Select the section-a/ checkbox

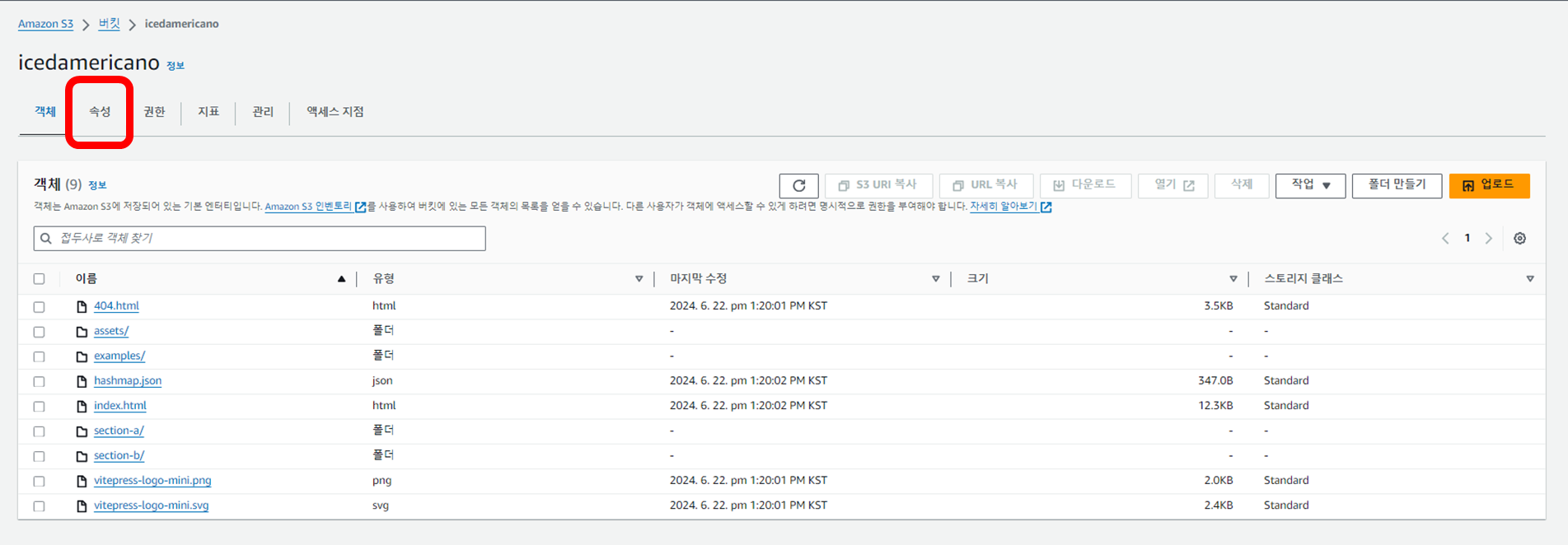(x=39, y=431)
